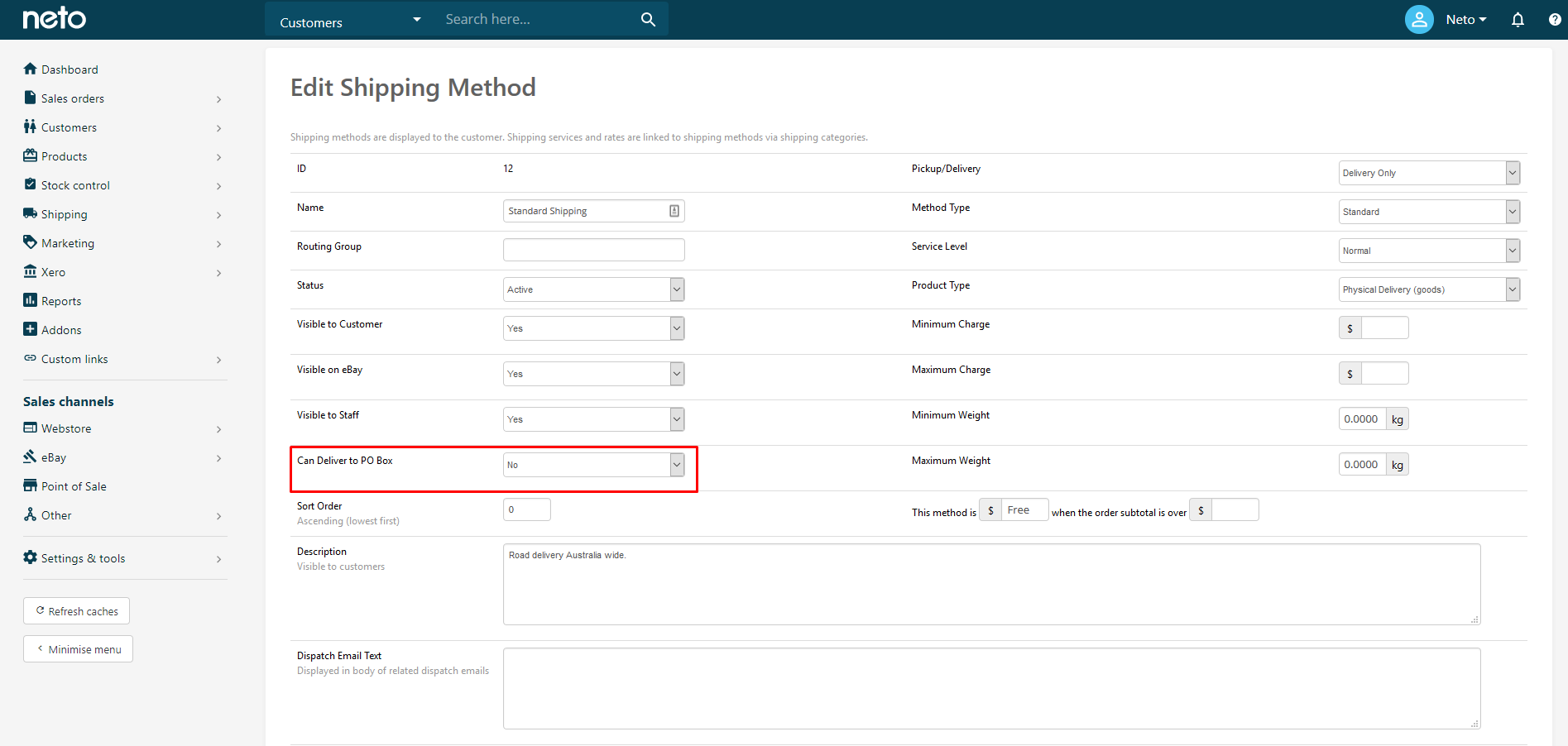Click the Reports chart icon

tap(31, 300)
